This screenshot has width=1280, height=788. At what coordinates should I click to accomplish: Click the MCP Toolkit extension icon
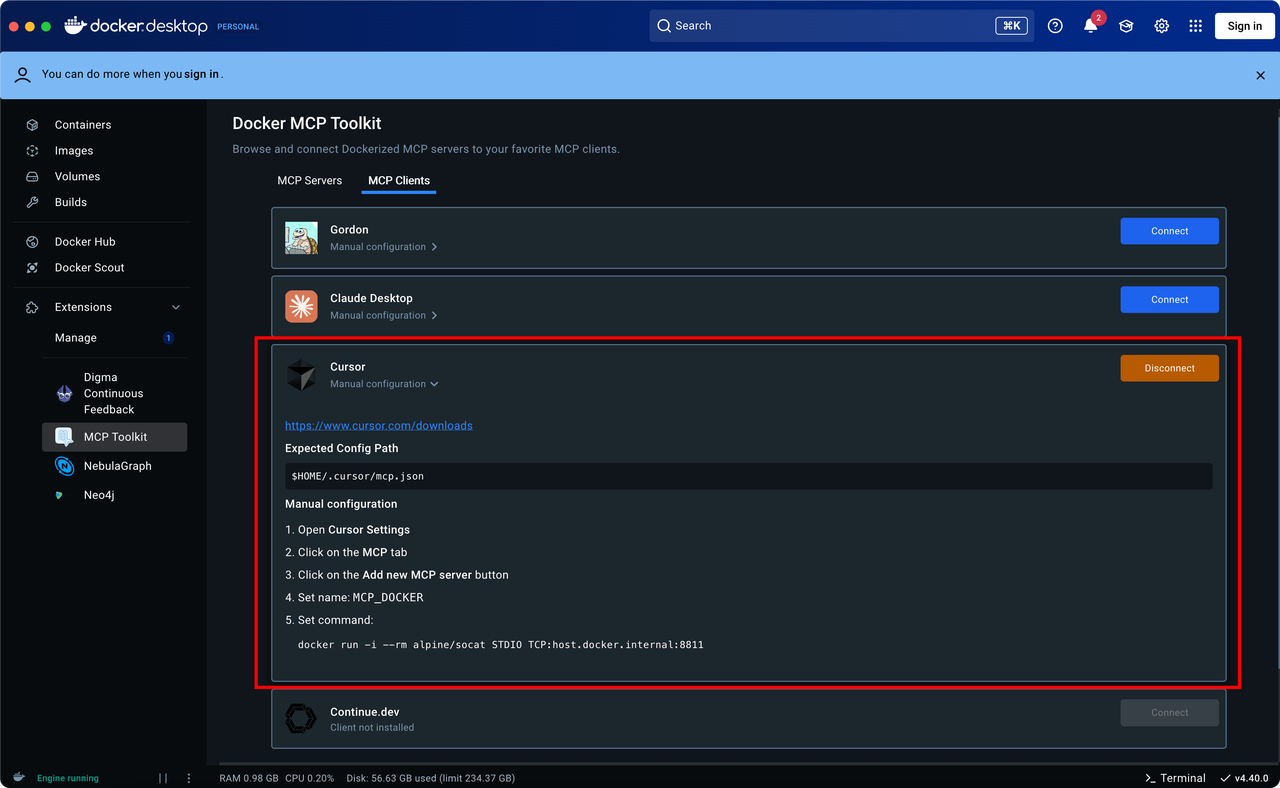pos(64,437)
